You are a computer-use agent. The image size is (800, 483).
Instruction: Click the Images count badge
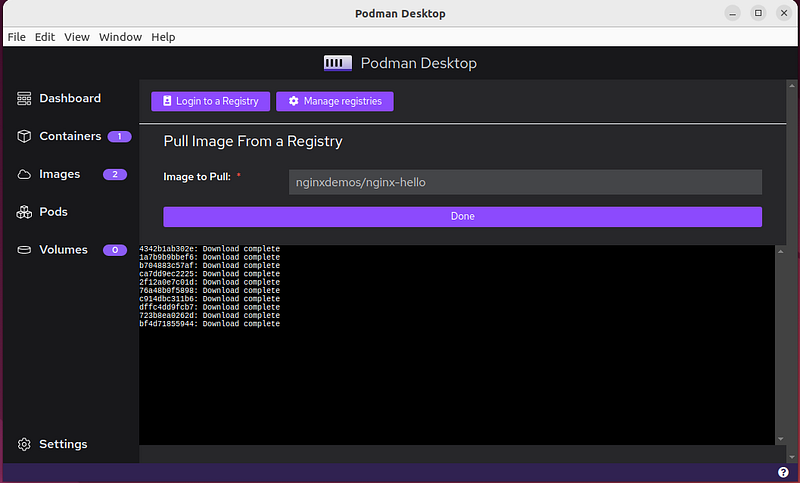pyautogui.click(x=115, y=174)
